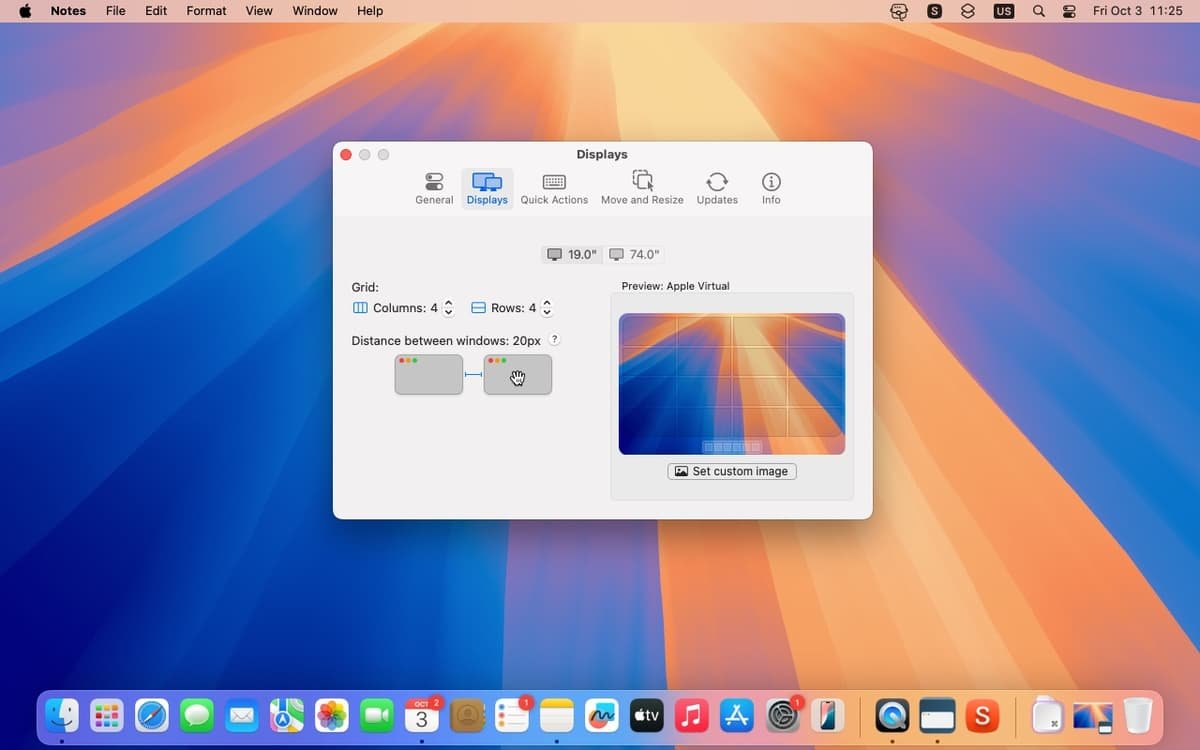The width and height of the screenshot is (1200, 750).
Task: Open the Move and Resize tab
Action: [642, 187]
